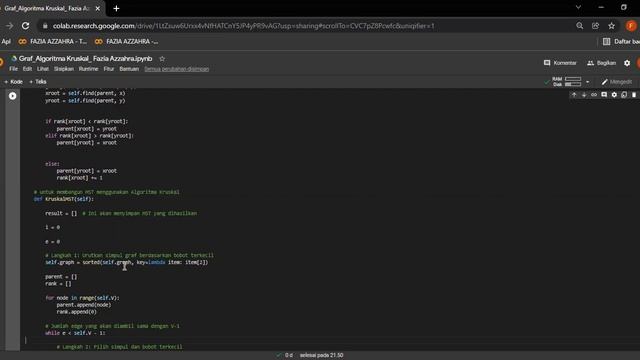Click RAM Disk usage indicator bars
The height and width of the screenshot is (360, 640).
573,82
